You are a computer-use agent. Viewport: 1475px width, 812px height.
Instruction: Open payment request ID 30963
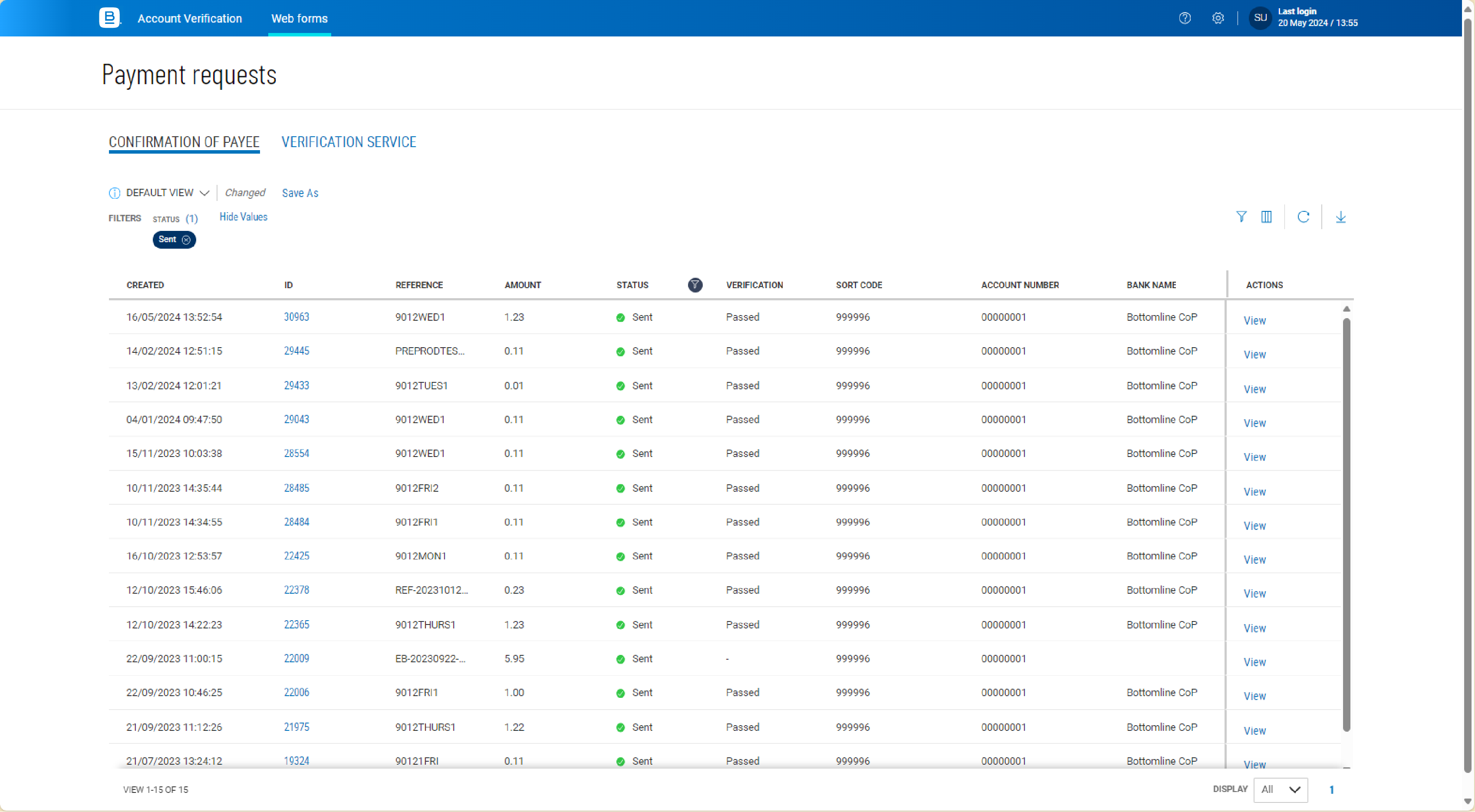(296, 317)
